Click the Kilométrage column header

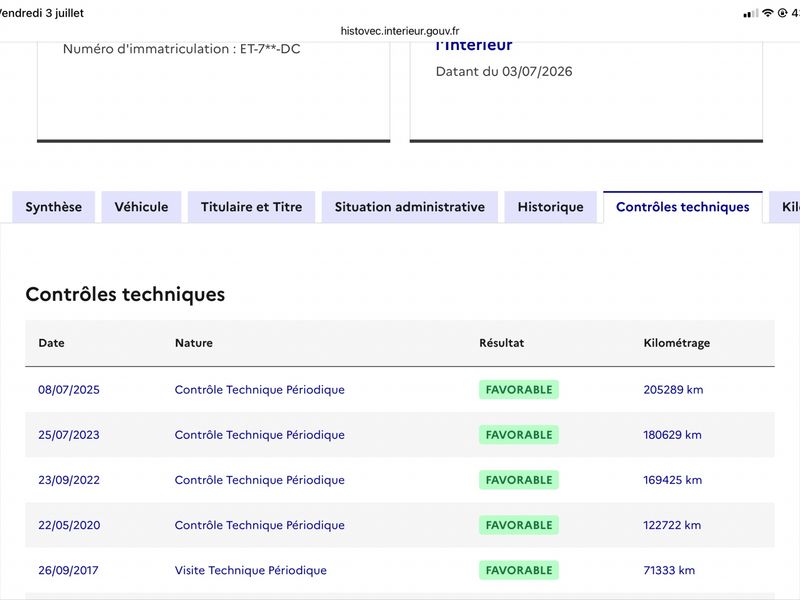pyautogui.click(x=677, y=343)
